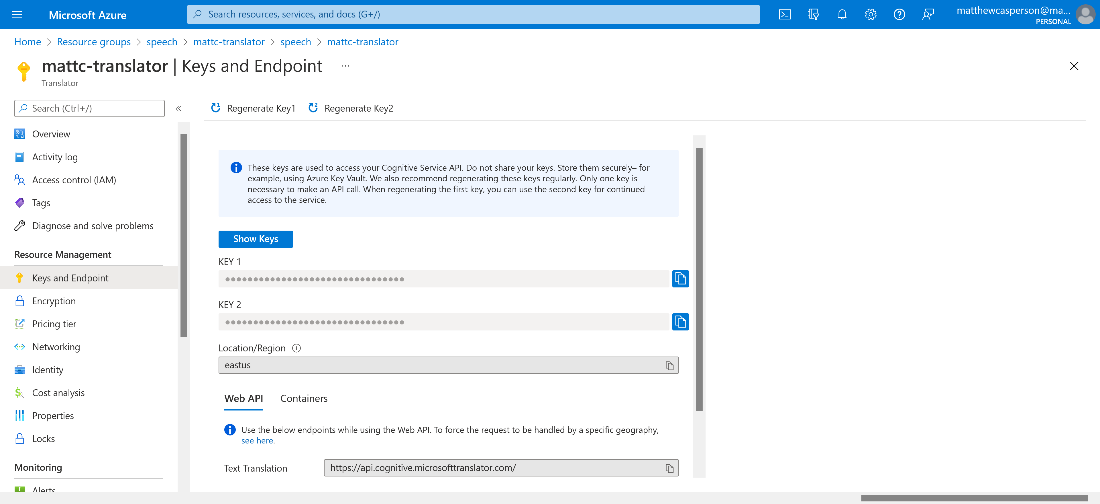Image resolution: width=1100 pixels, height=504 pixels.
Task: Click the Overview icon in sidebar
Action: [x=20, y=134]
